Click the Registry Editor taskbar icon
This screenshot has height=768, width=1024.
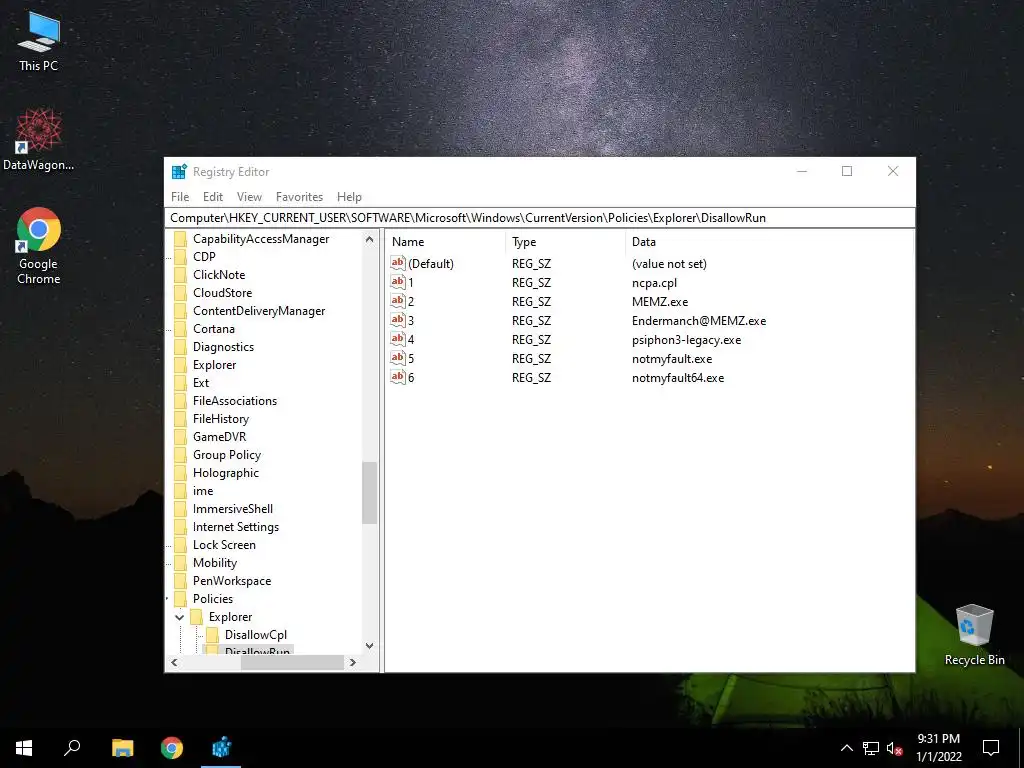[x=221, y=748]
